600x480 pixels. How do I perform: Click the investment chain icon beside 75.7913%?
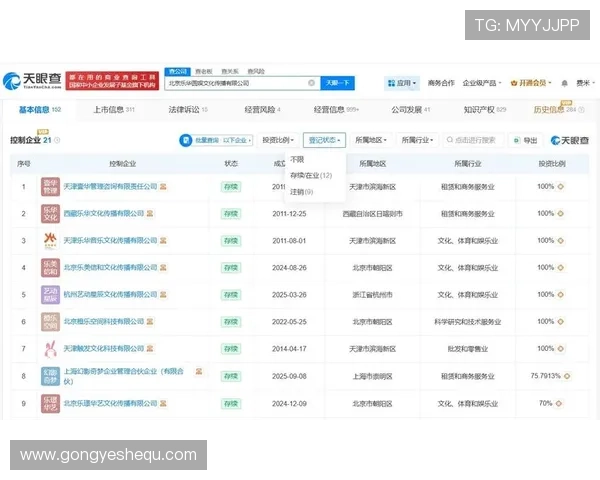click(x=567, y=376)
